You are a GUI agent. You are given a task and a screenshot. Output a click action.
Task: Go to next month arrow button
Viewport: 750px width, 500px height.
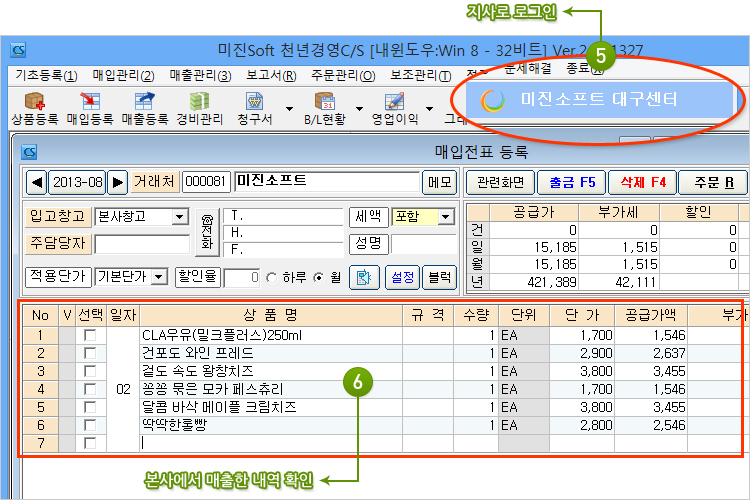click(117, 182)
